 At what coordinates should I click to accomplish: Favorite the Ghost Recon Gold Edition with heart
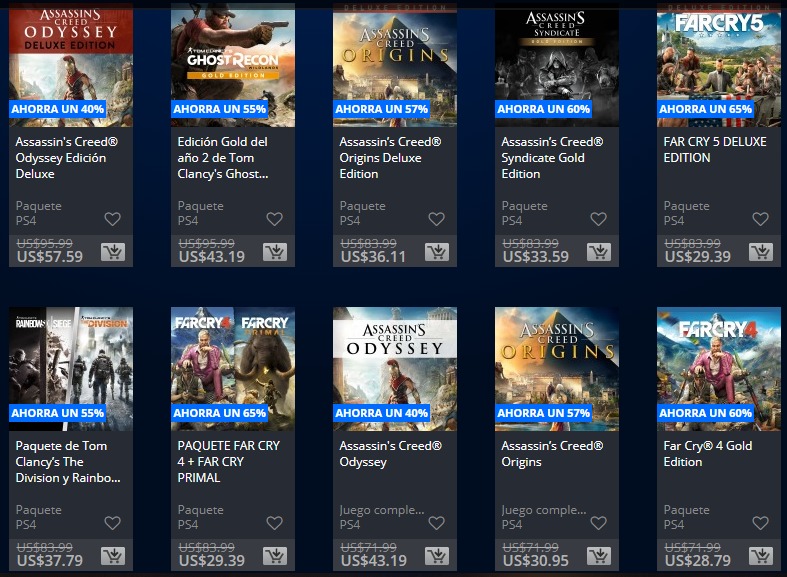(275, 219)
